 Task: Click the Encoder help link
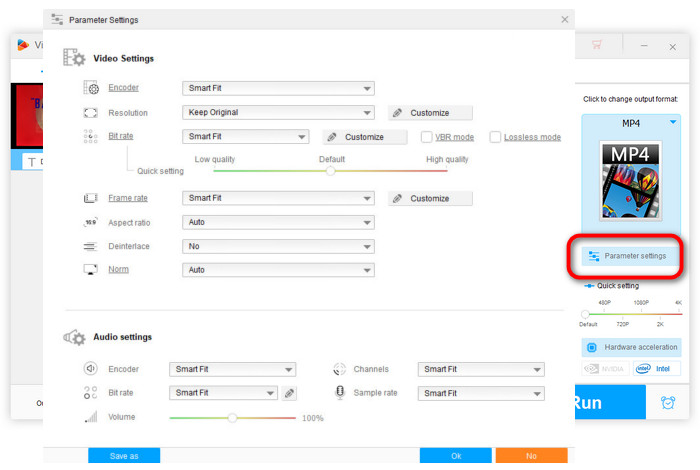tap(124, 88)
